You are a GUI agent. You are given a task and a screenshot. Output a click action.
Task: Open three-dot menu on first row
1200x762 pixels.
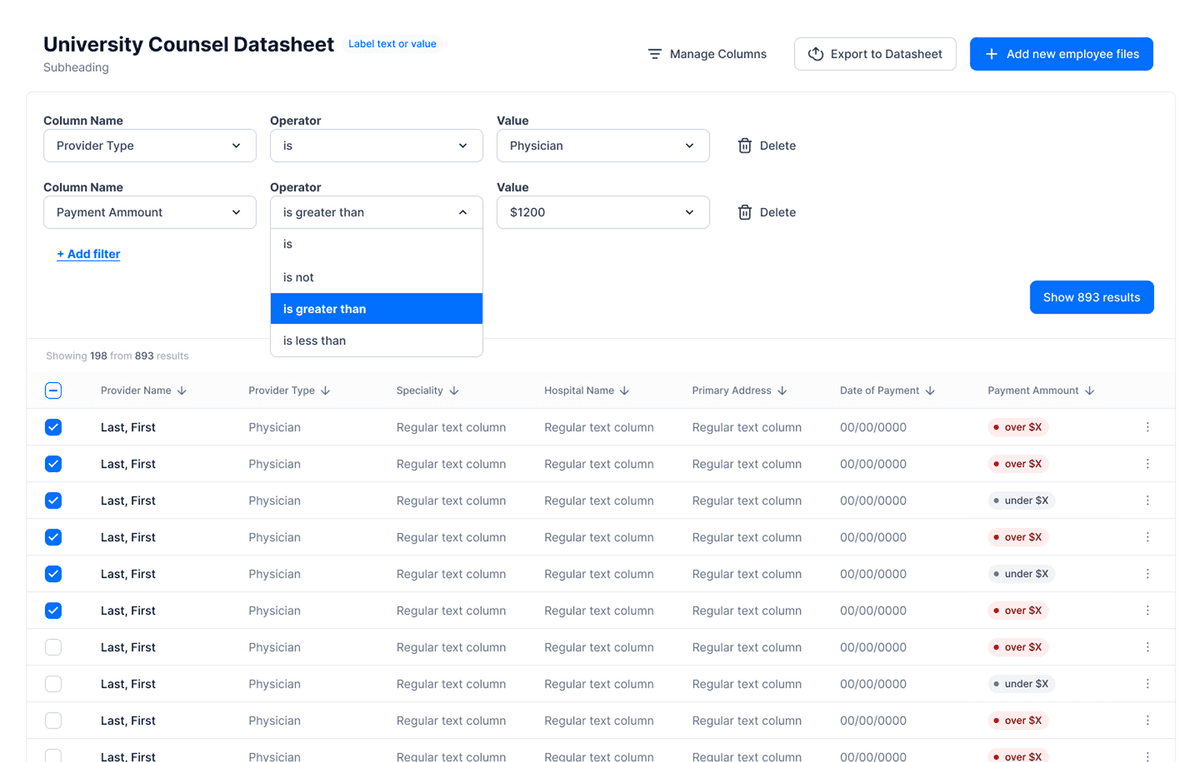point(1147,427)
